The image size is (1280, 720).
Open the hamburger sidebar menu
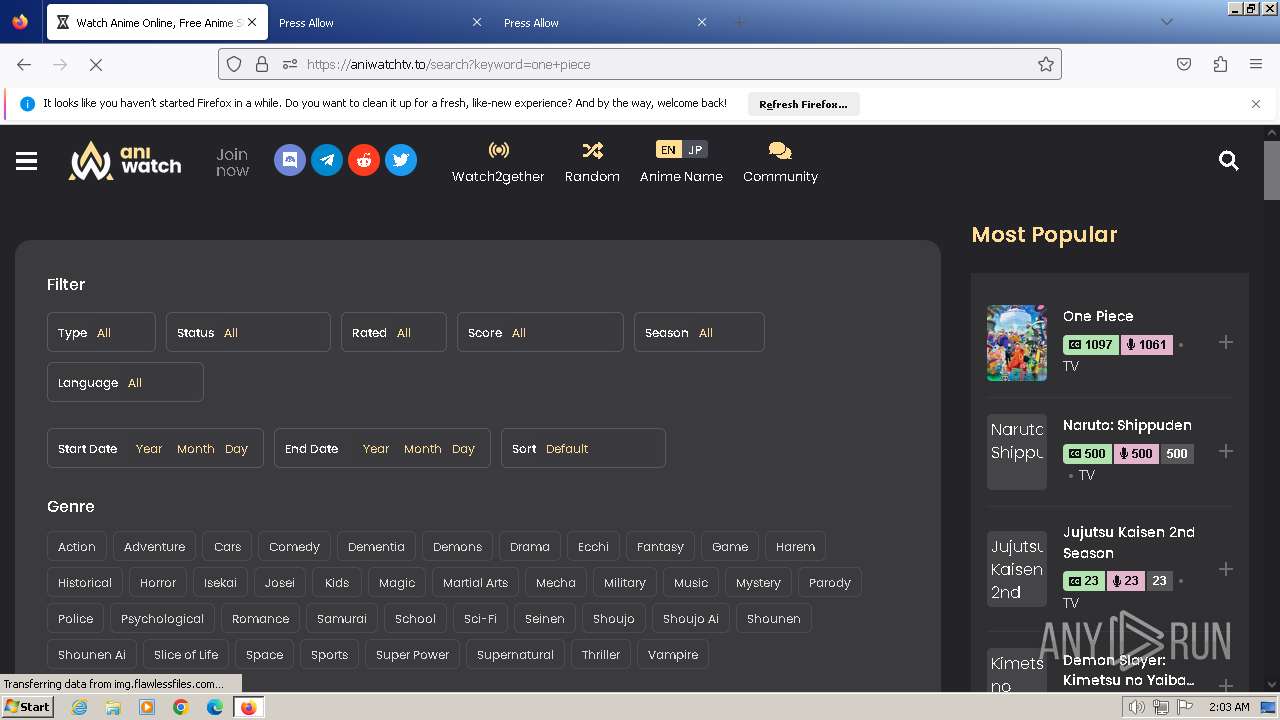point(26,161)
